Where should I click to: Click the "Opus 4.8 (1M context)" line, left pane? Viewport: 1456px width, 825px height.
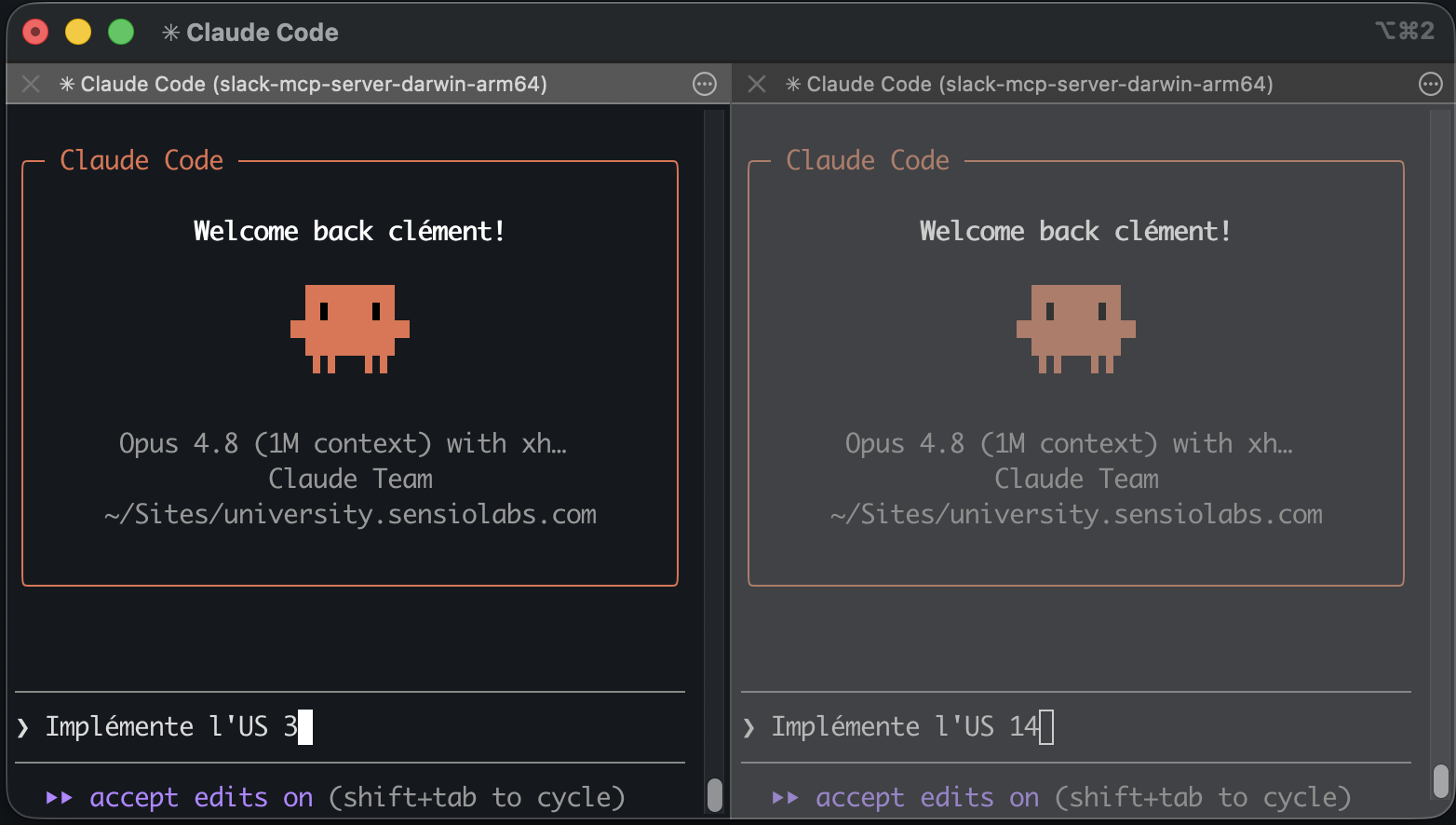[x=343, y=443]
